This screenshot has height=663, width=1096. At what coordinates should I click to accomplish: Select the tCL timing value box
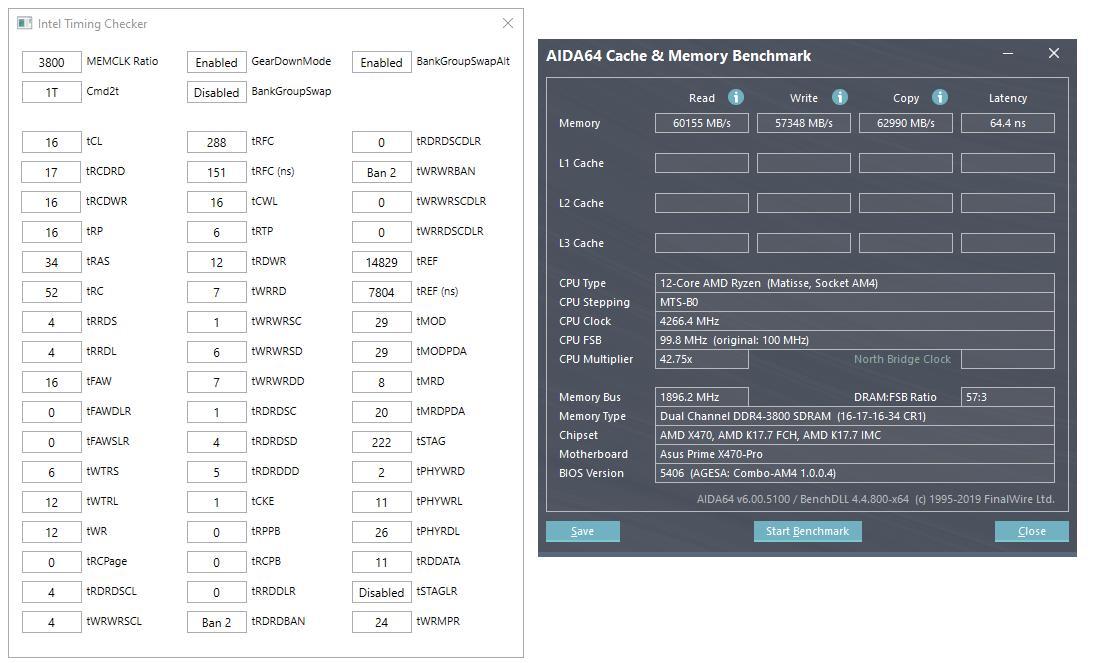click(x=51, y=142)
